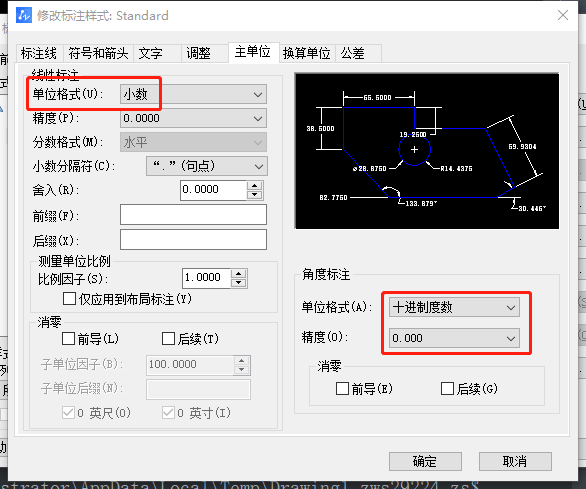586x489 pixels.
Task: Select the 主单位 tab
Action: pyautogui.click(x=253, y=52)
